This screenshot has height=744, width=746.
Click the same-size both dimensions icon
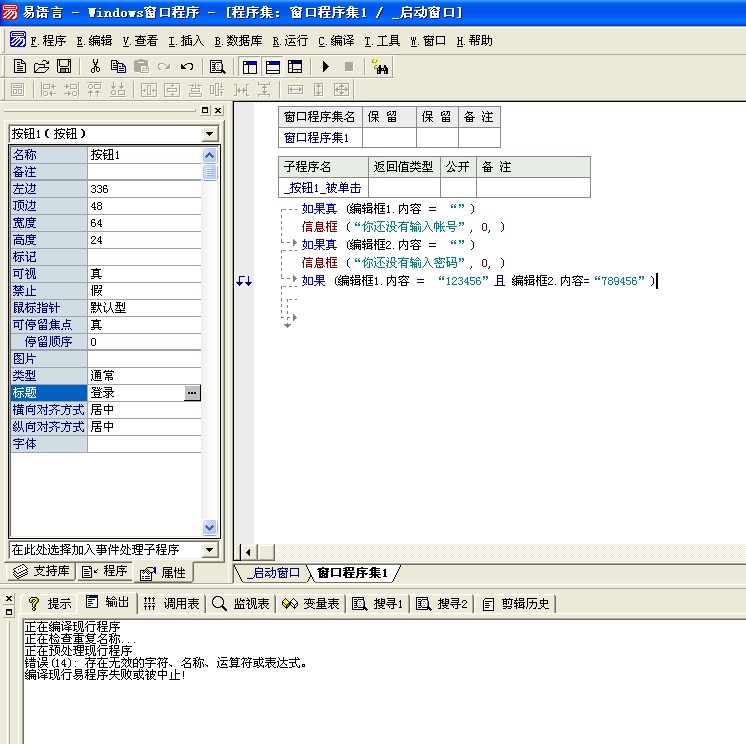click(x=341, y=89)
